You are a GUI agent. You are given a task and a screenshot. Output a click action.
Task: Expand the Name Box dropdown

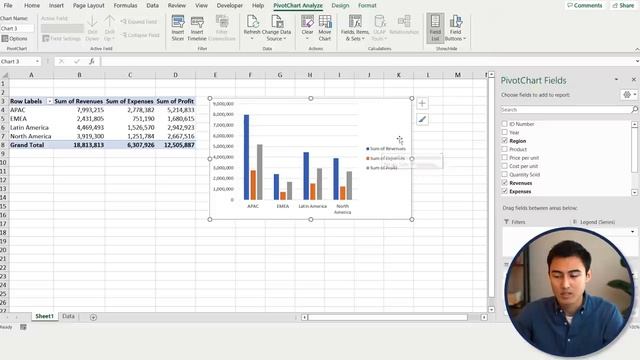tap(37, 61)
